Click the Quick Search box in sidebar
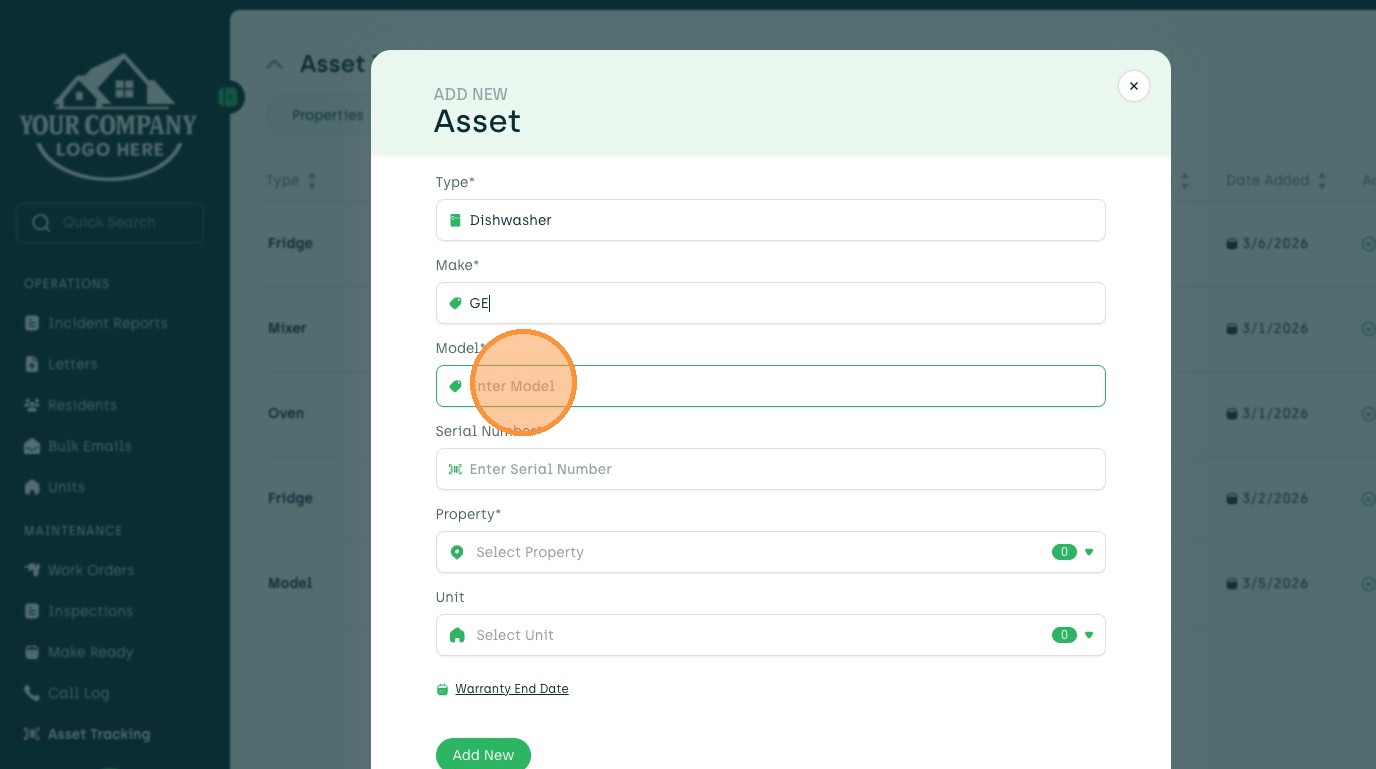 tap(110, 222)
